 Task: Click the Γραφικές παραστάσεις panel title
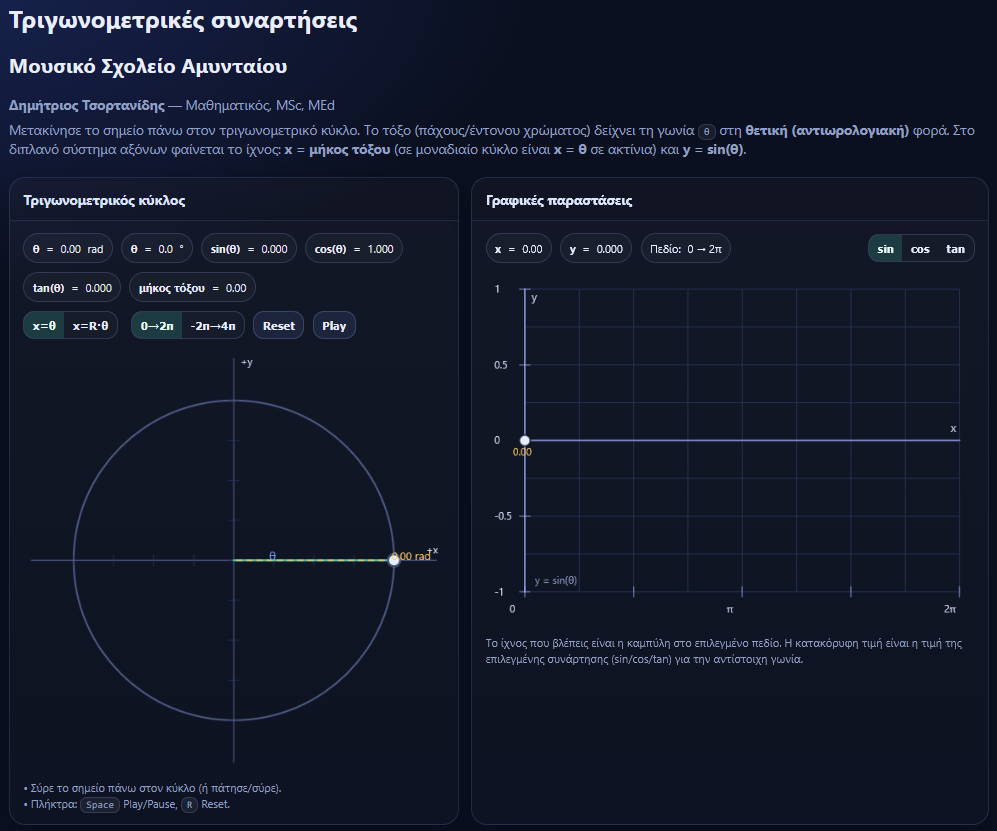(559, 201)
